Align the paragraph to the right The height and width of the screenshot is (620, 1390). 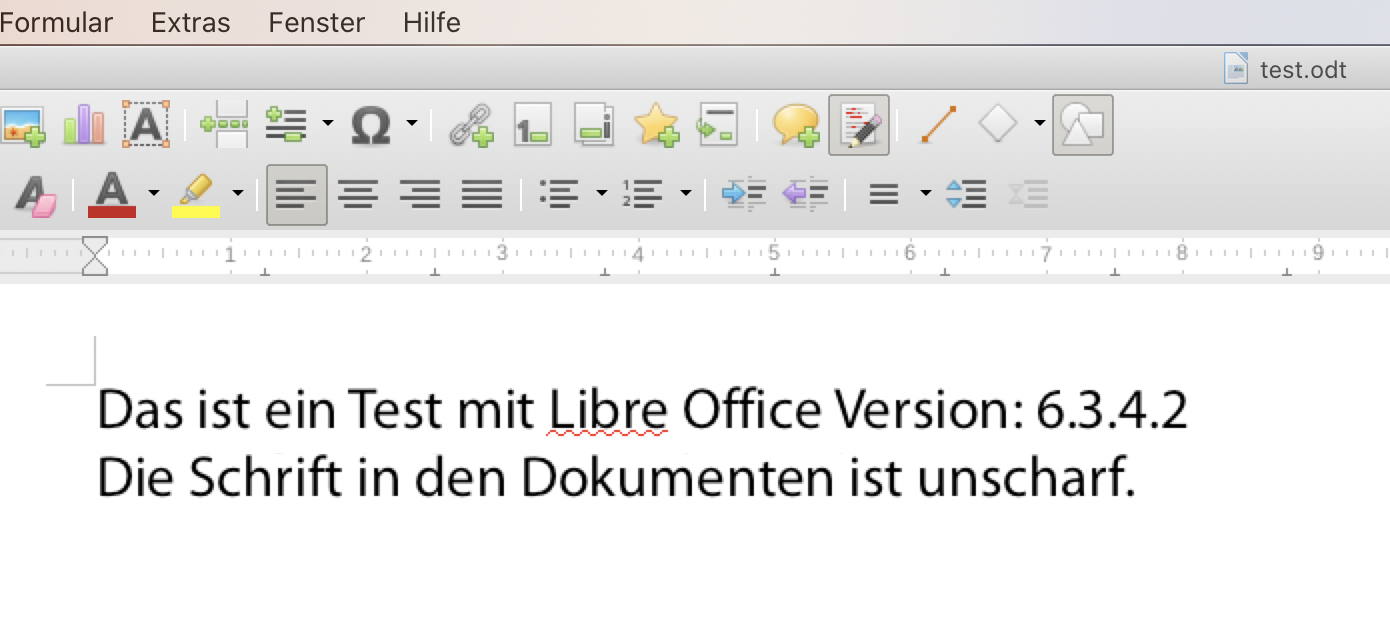click(420, 194)
